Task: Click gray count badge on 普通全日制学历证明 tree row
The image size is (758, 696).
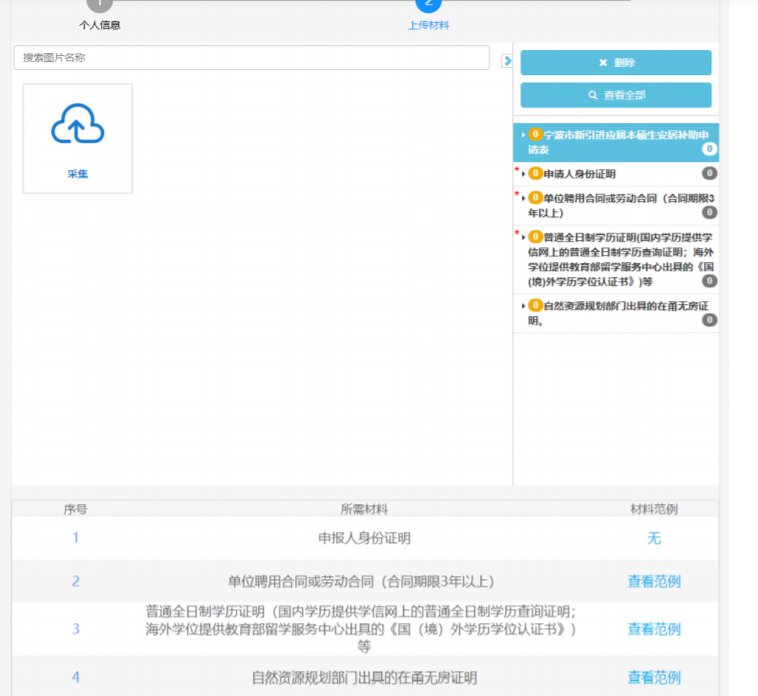Action: [x=709, y=281]
